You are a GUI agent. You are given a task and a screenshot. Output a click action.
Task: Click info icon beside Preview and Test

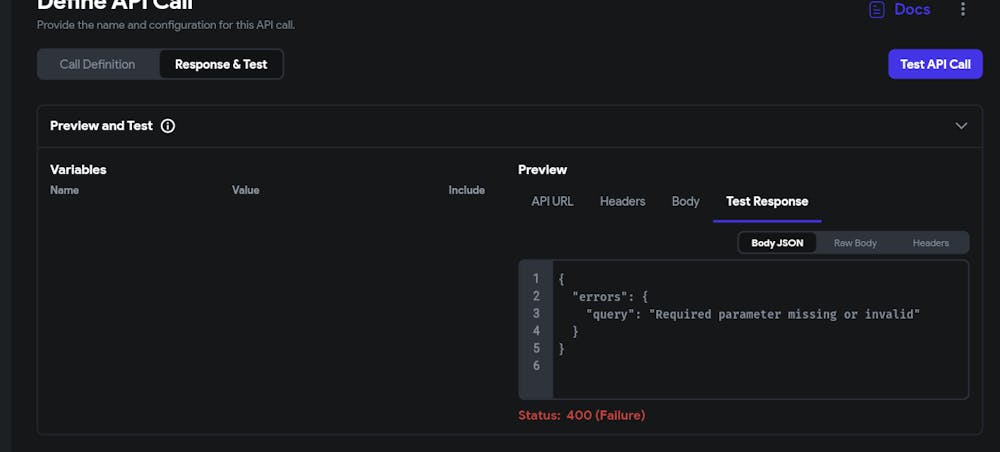coord(168,126)
